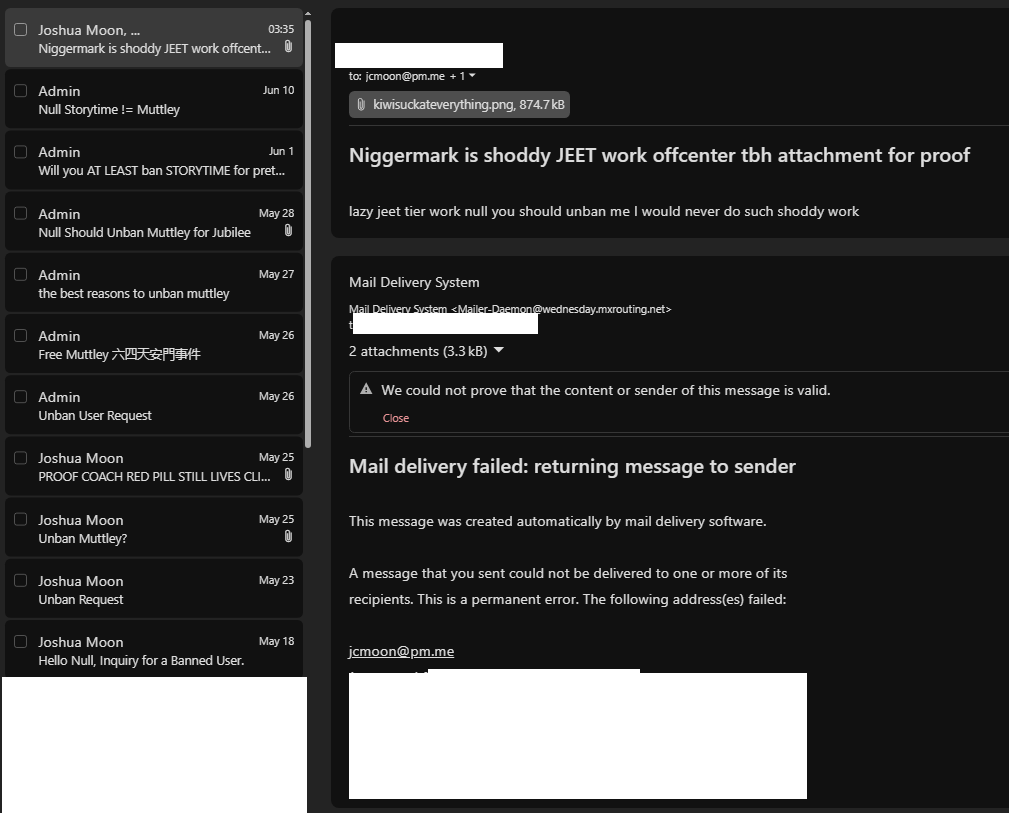1009x813 pixels.
Task: Select checkbox for 'the best reasons to unban muttley'
Action: click(20, 275)
